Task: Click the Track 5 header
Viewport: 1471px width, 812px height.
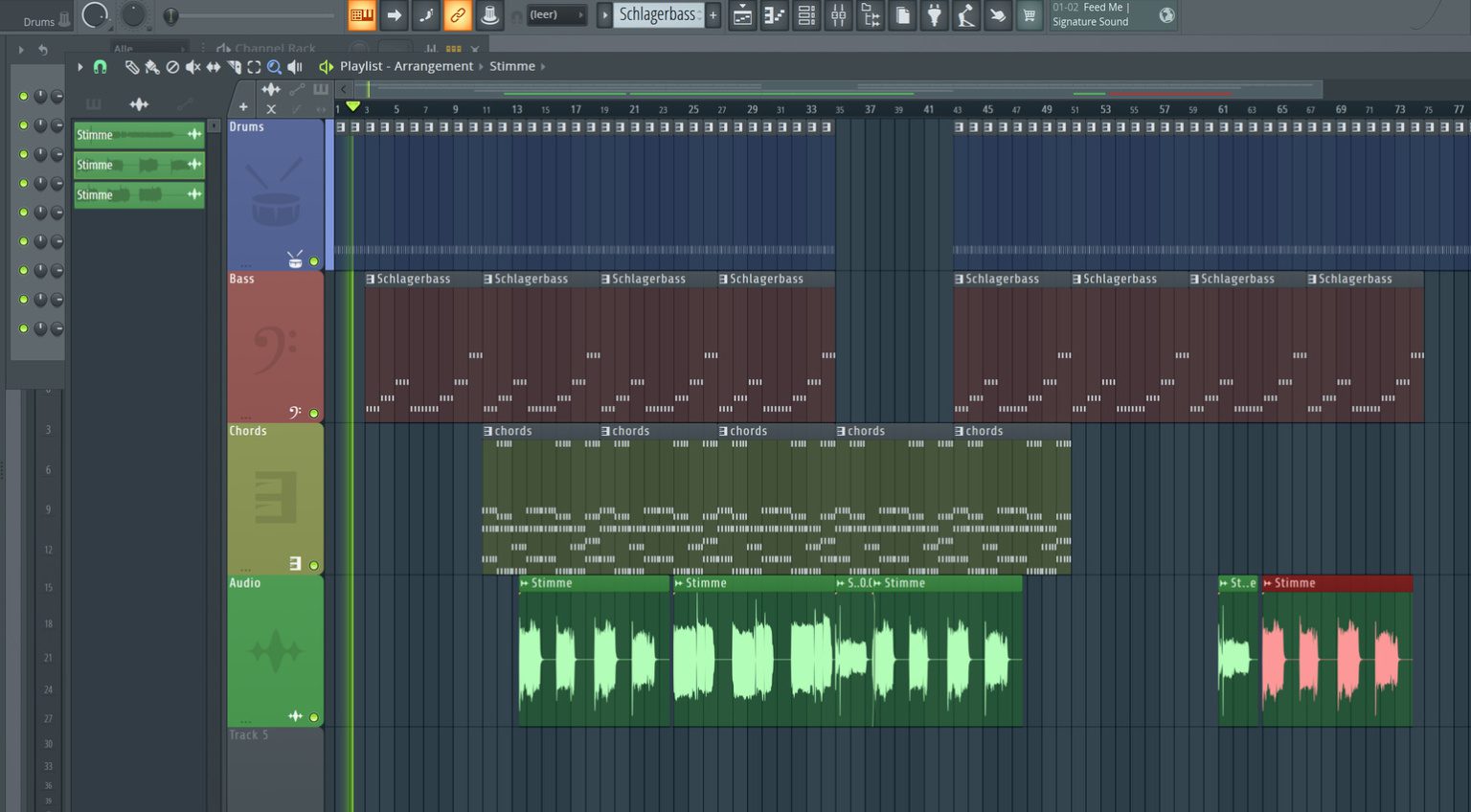Action: (x=275, y=769)
